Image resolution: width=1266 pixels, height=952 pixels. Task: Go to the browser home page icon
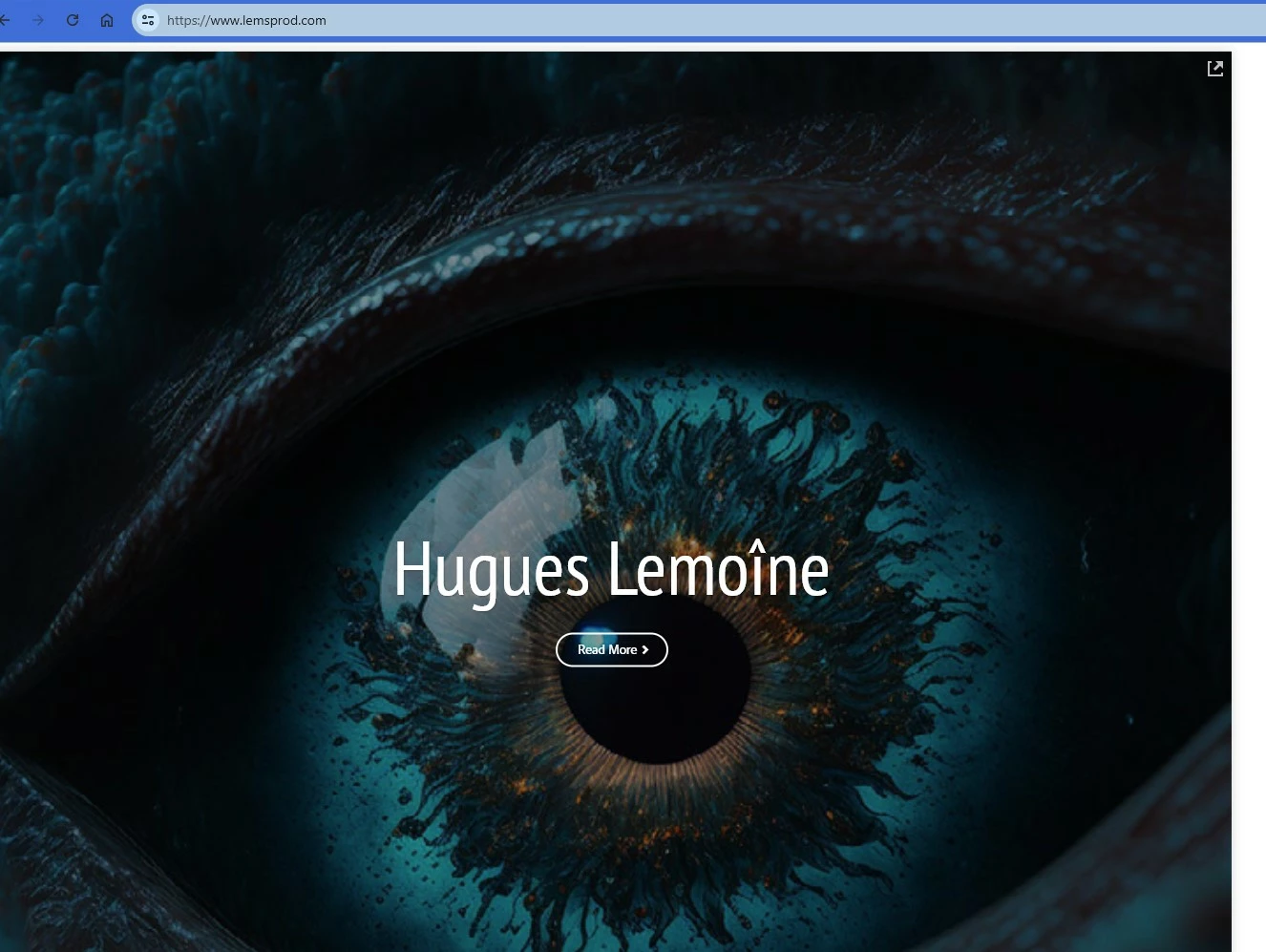107,20
